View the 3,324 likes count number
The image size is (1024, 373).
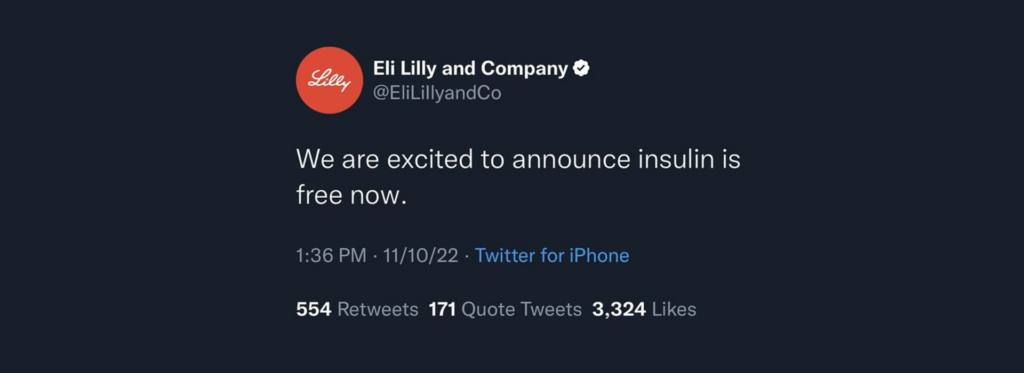[x=619, y=309]
